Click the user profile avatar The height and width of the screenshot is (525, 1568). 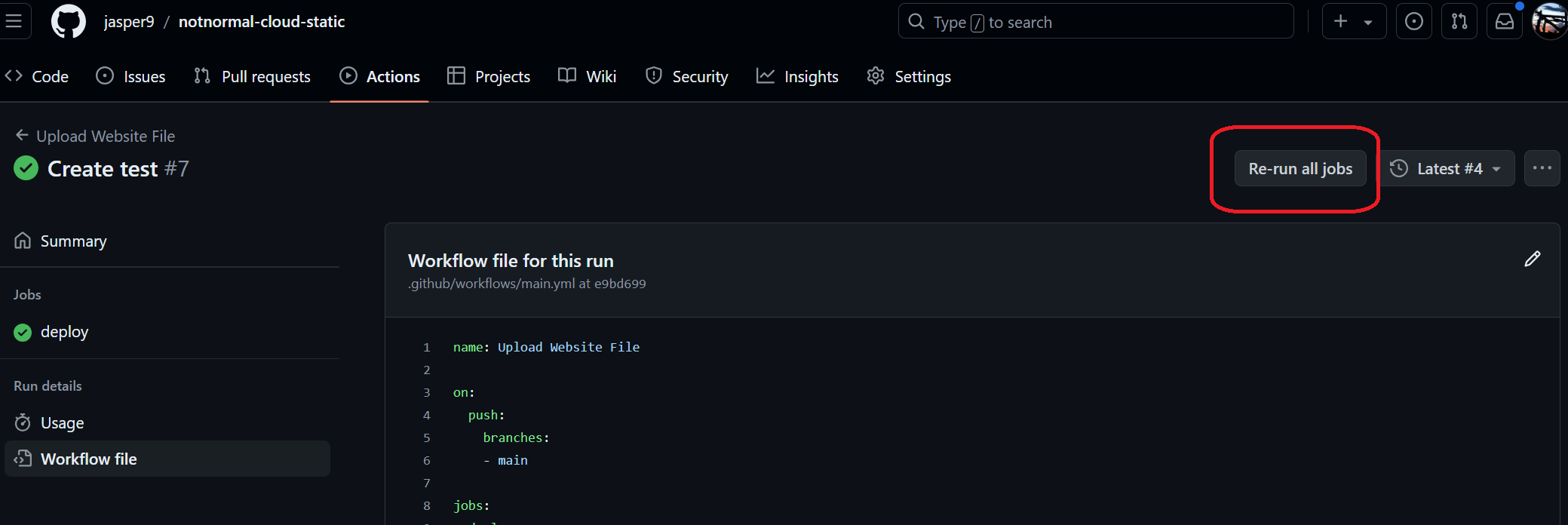tap(1550, 21)
